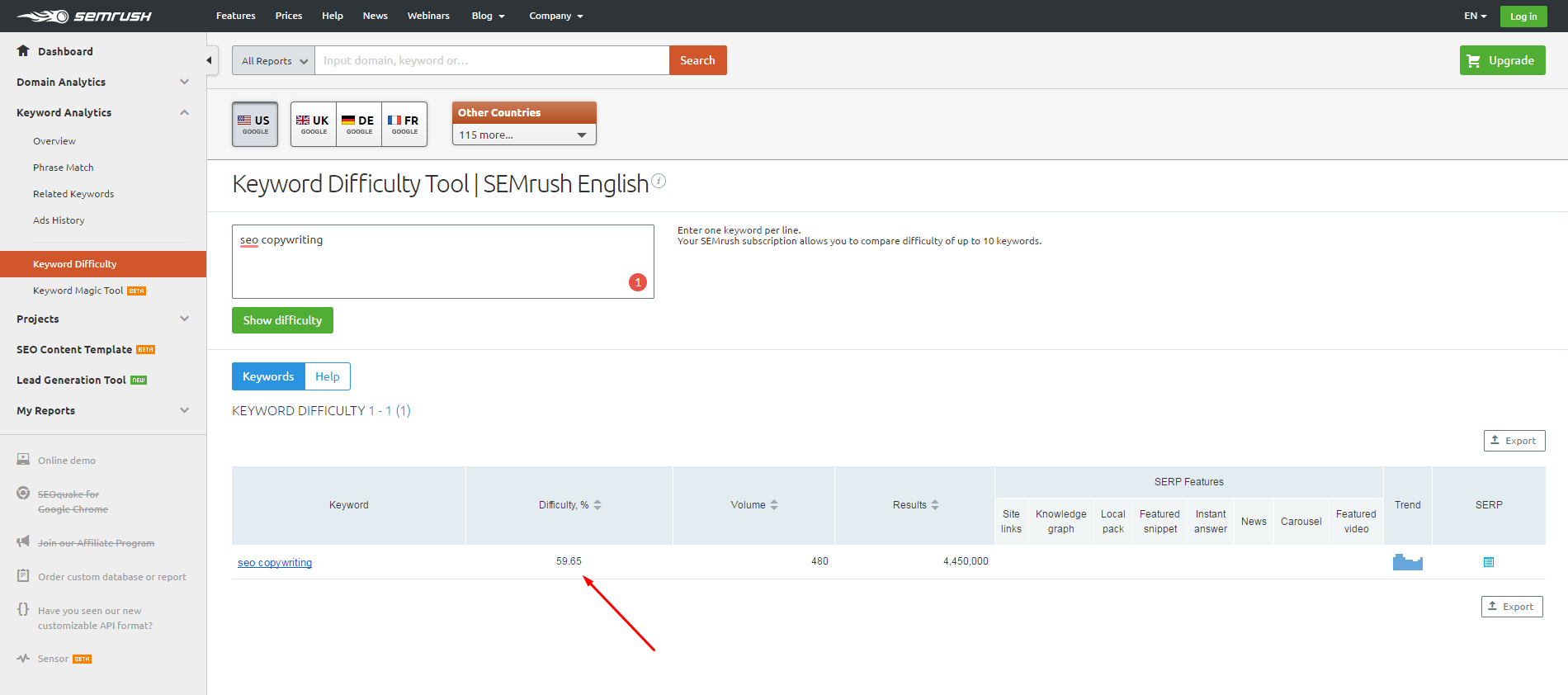Click the Dashboard home icon
Viewport: 1568px width, 695px height.
coord(23,51)
